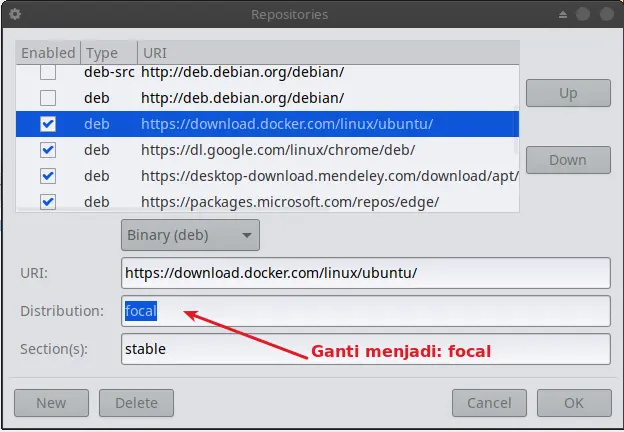Uncheck the mendeley.com repository checkbox
Image resolution: width=624 pixels, height=432 pixels.
click(48, 176)
